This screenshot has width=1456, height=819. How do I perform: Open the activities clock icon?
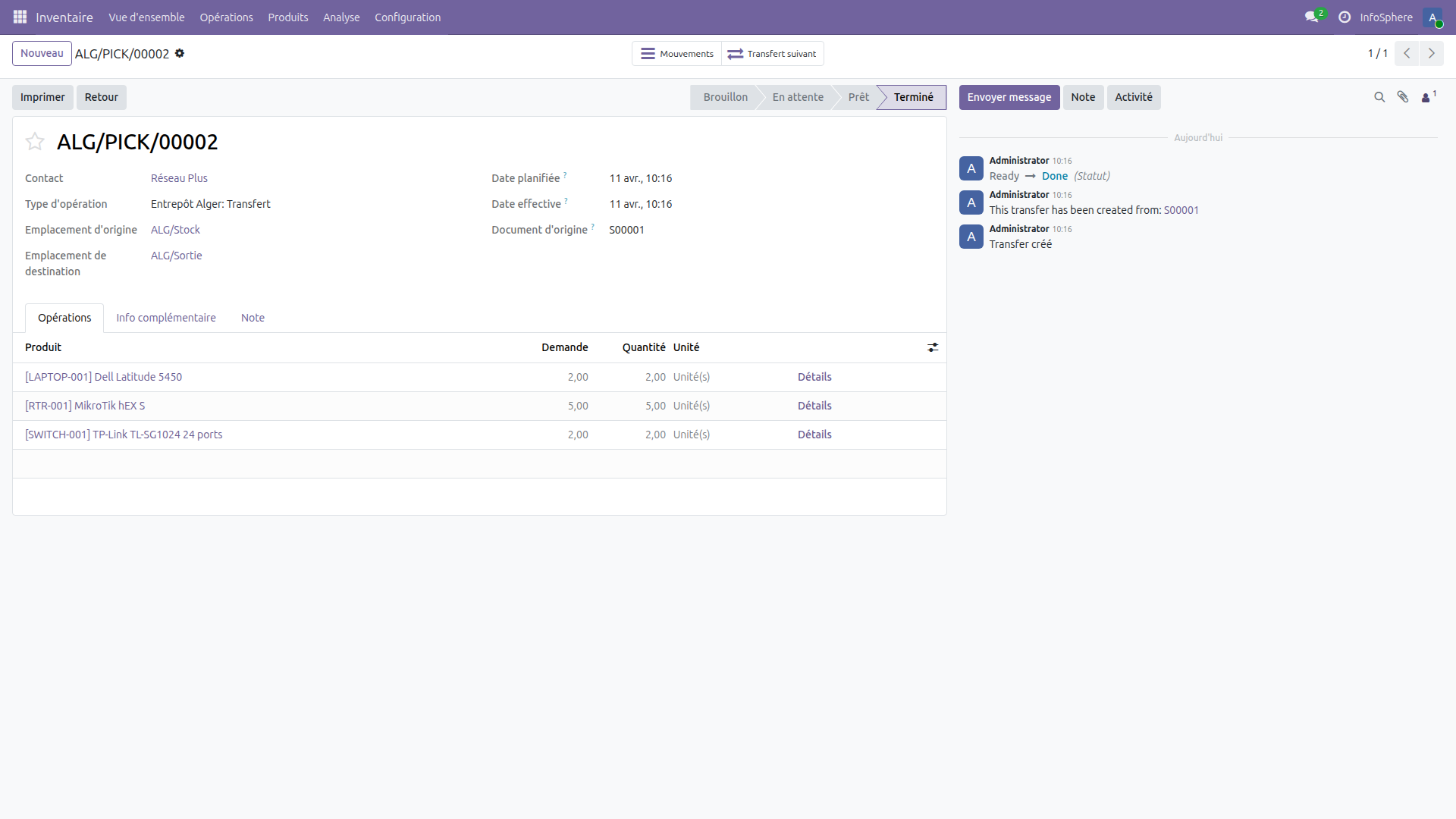tap(1344, 17)
